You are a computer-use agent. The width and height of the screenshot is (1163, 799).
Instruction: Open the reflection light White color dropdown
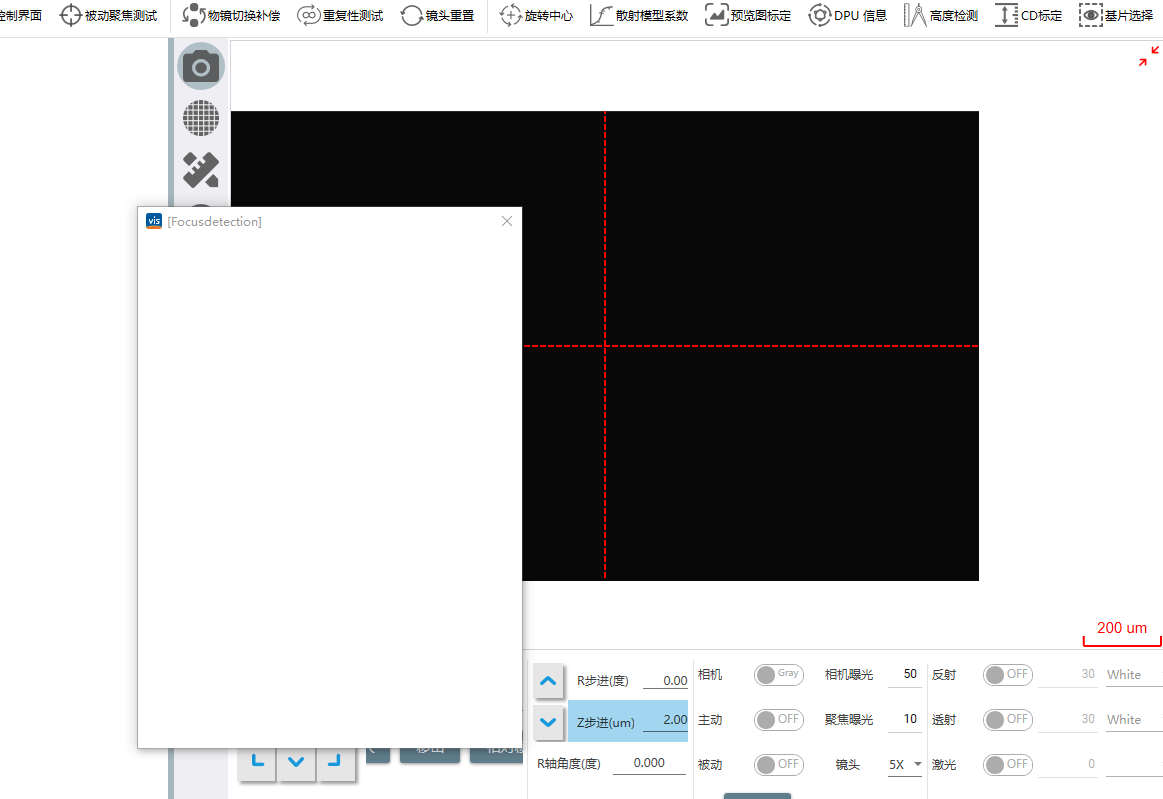pos(1133,675)
